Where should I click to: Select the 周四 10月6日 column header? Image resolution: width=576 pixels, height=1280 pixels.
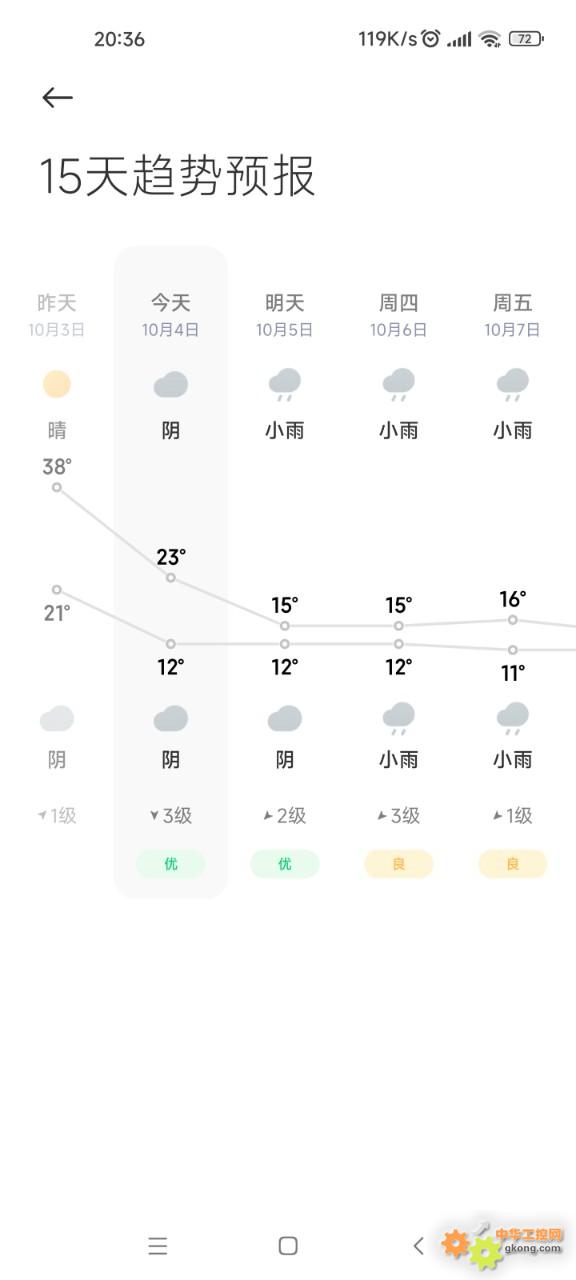pyautogui.click(x=399, y=314)
